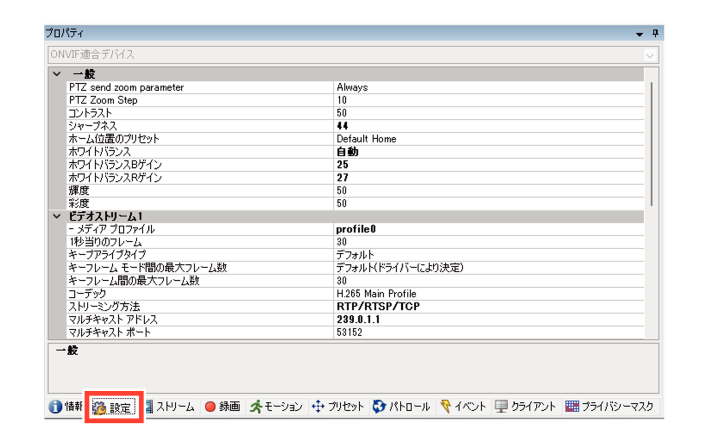Click the stream icon beside ストリーム

pyautogui.click(x=149, y=406)
